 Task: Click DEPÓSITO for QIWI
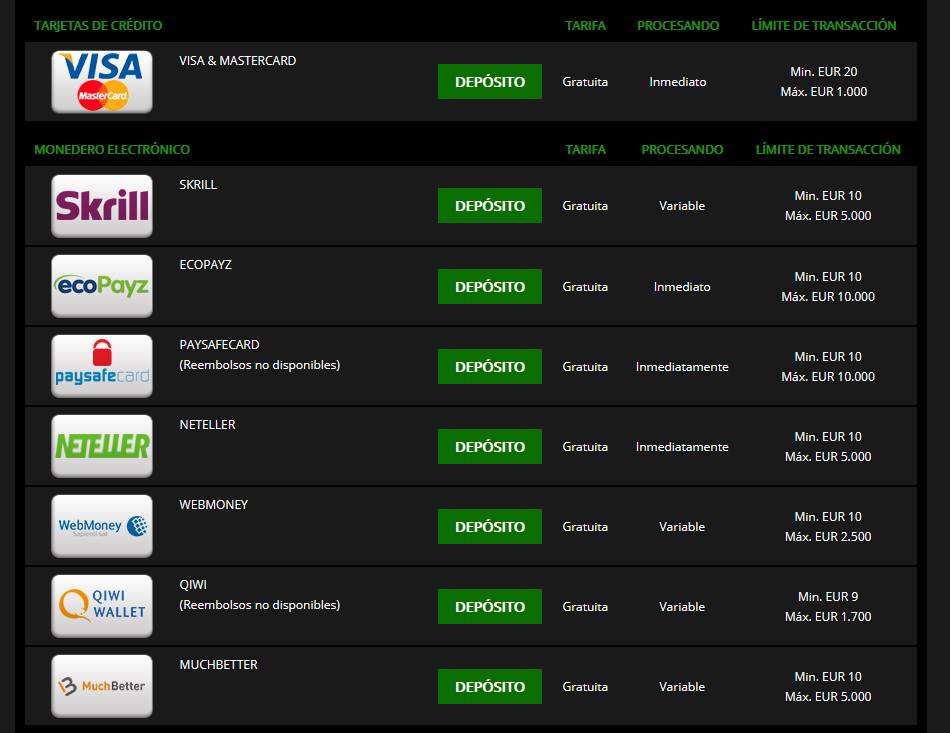[490, 606]
